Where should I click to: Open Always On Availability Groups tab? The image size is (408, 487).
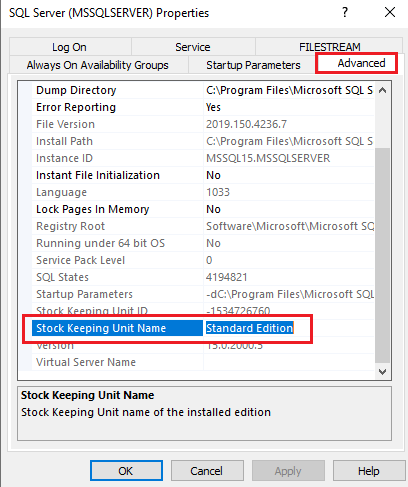click(x=98, y=65)
